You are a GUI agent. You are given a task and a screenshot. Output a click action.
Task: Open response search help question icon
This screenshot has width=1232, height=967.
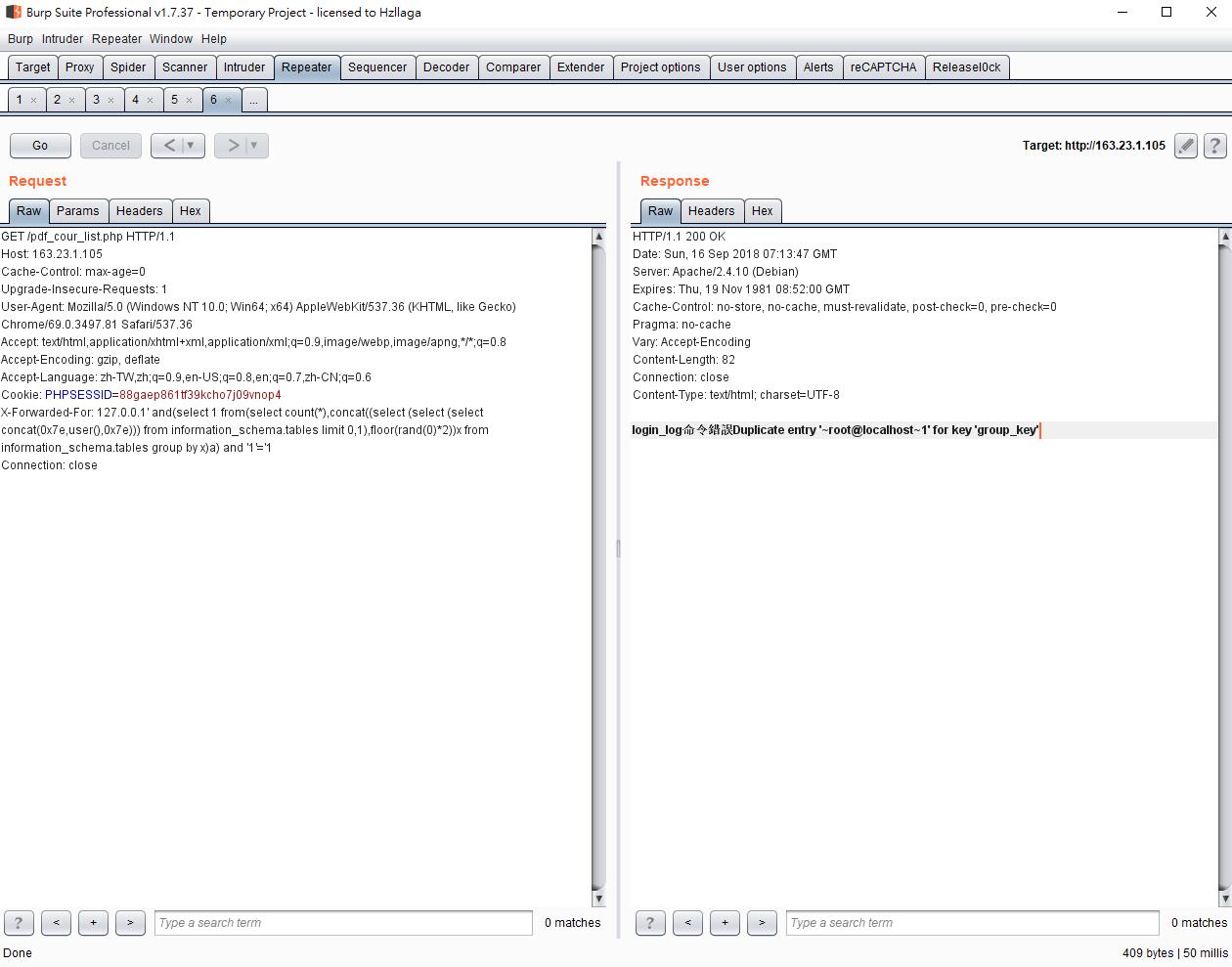[x=650, y=922]
